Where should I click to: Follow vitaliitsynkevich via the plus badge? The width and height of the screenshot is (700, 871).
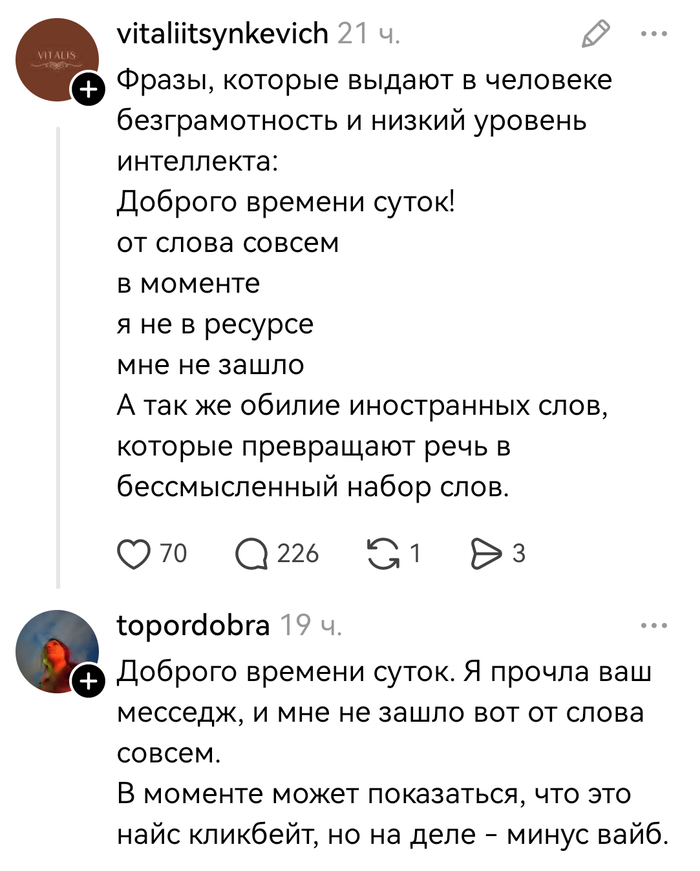tap(90, 90)
